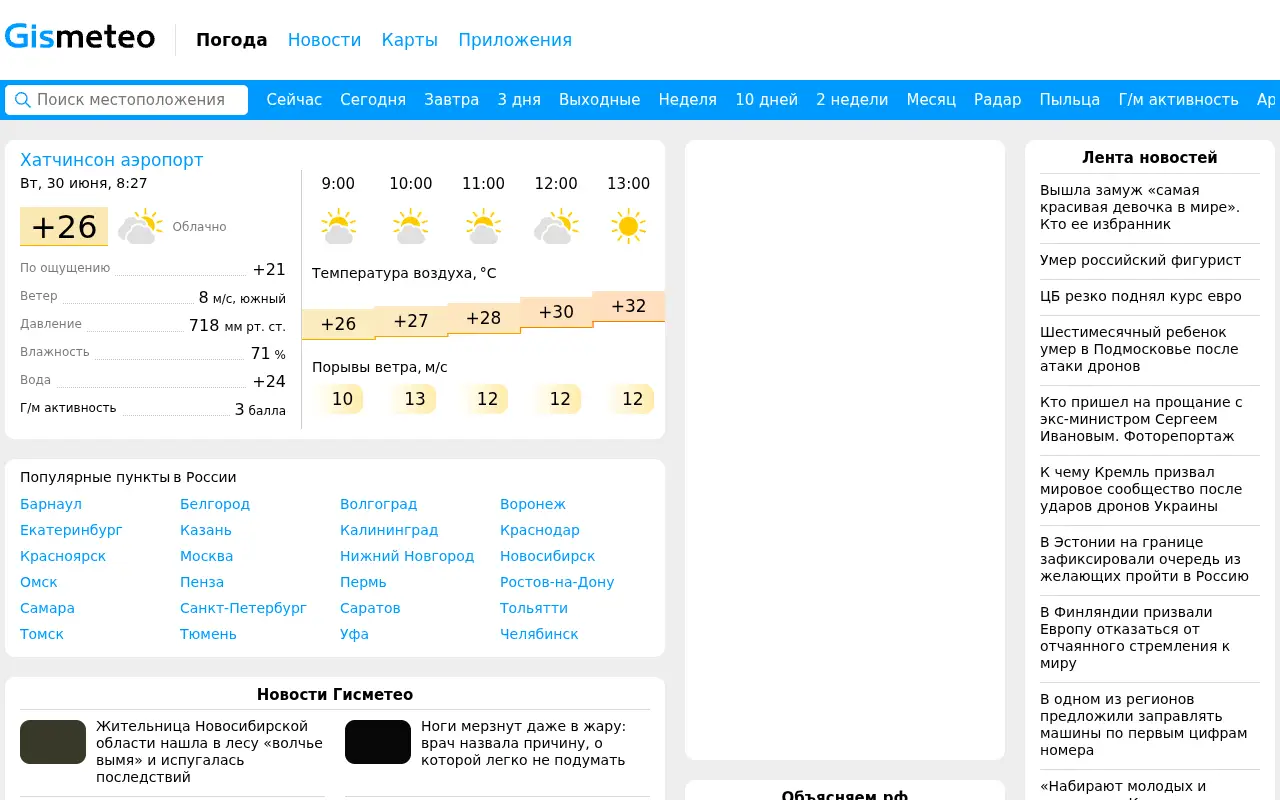Switch to the Сейчас tab
This screenshot has width=1280, height=800.
[294, 100]
